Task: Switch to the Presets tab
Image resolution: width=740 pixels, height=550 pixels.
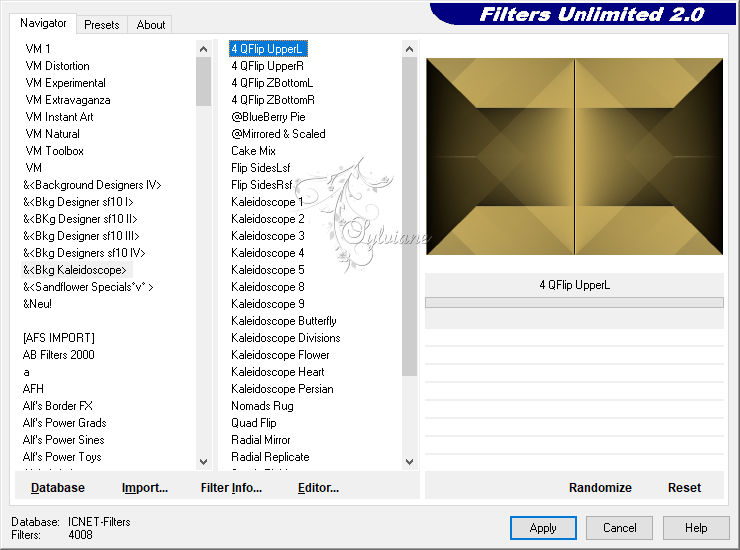Action: point(101,25)
